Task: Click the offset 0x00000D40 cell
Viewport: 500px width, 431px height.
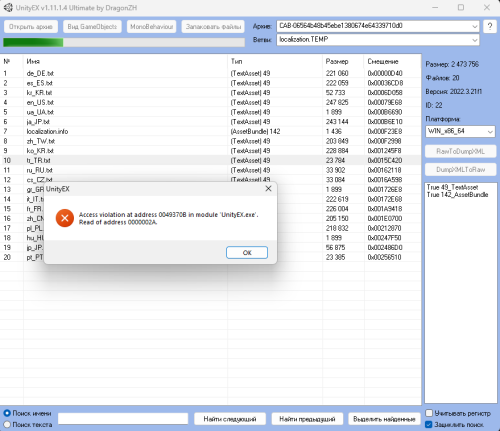Action: tap(385, 73)
